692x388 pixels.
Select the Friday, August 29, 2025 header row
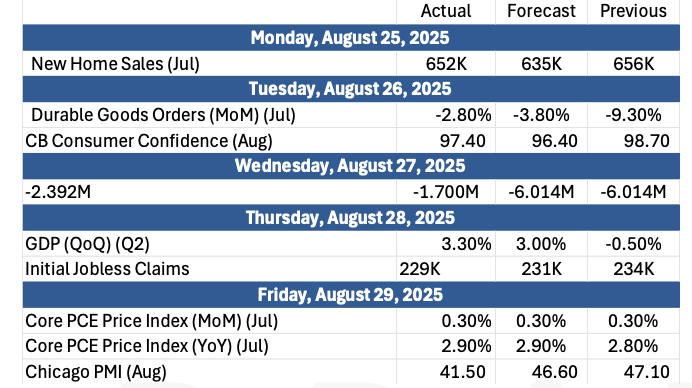[351, 295]
